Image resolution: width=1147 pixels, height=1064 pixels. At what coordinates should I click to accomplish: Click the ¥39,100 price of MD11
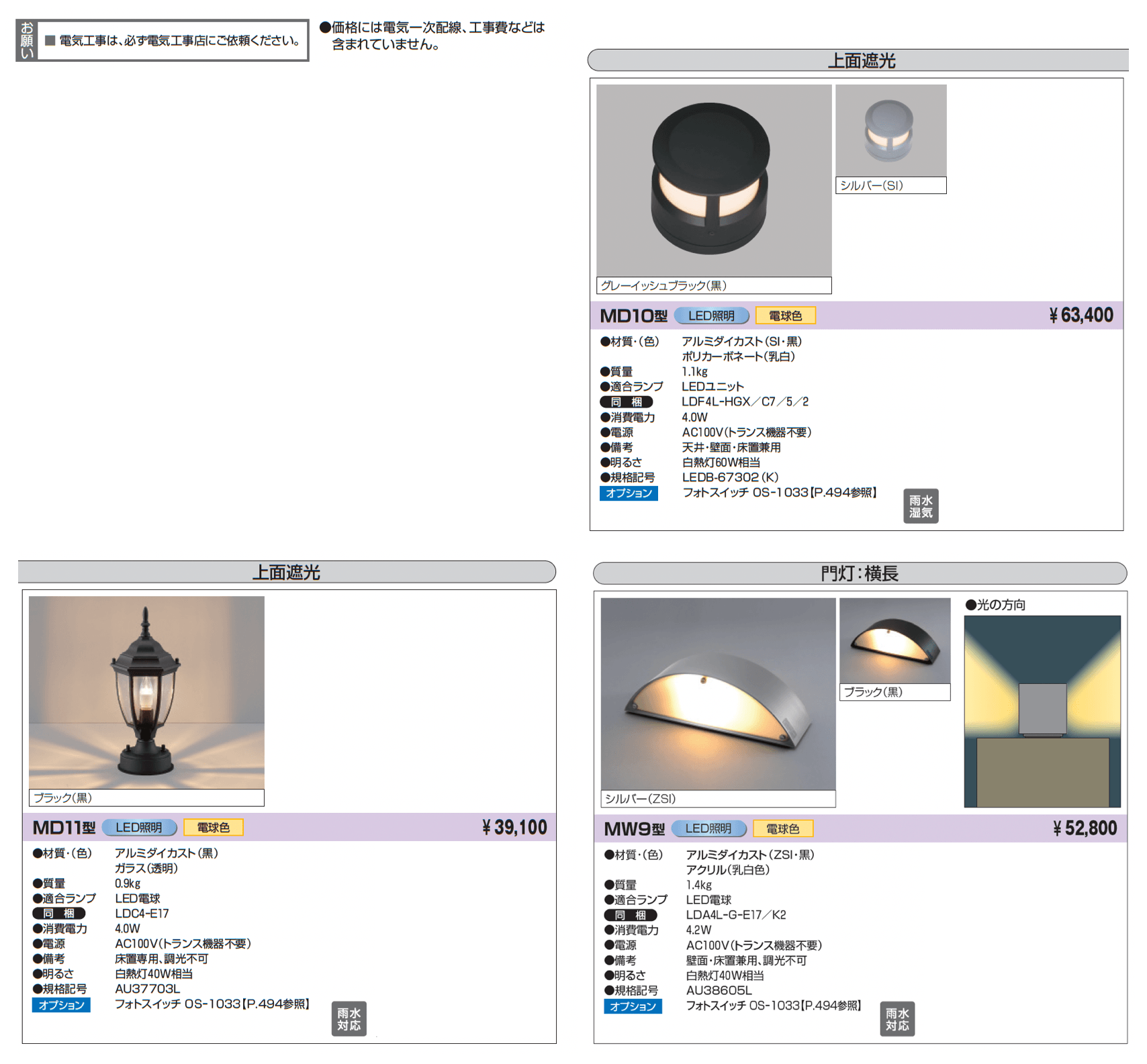514,828
